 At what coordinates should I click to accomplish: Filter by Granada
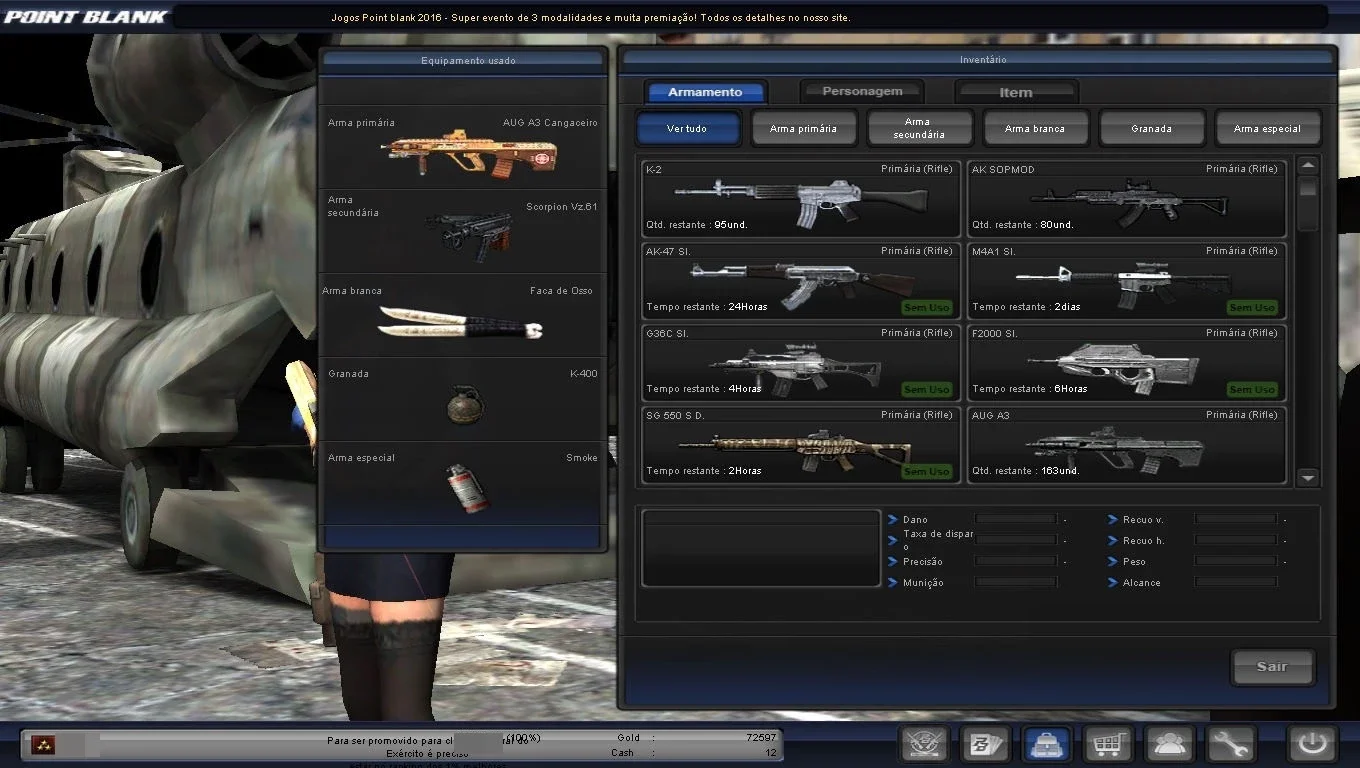point(1151,128)
